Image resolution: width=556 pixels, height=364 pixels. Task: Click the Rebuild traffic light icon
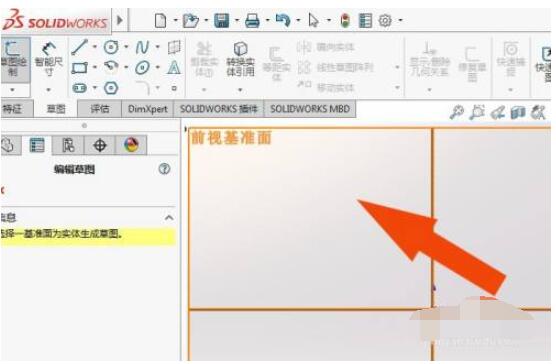pos(344,21)
